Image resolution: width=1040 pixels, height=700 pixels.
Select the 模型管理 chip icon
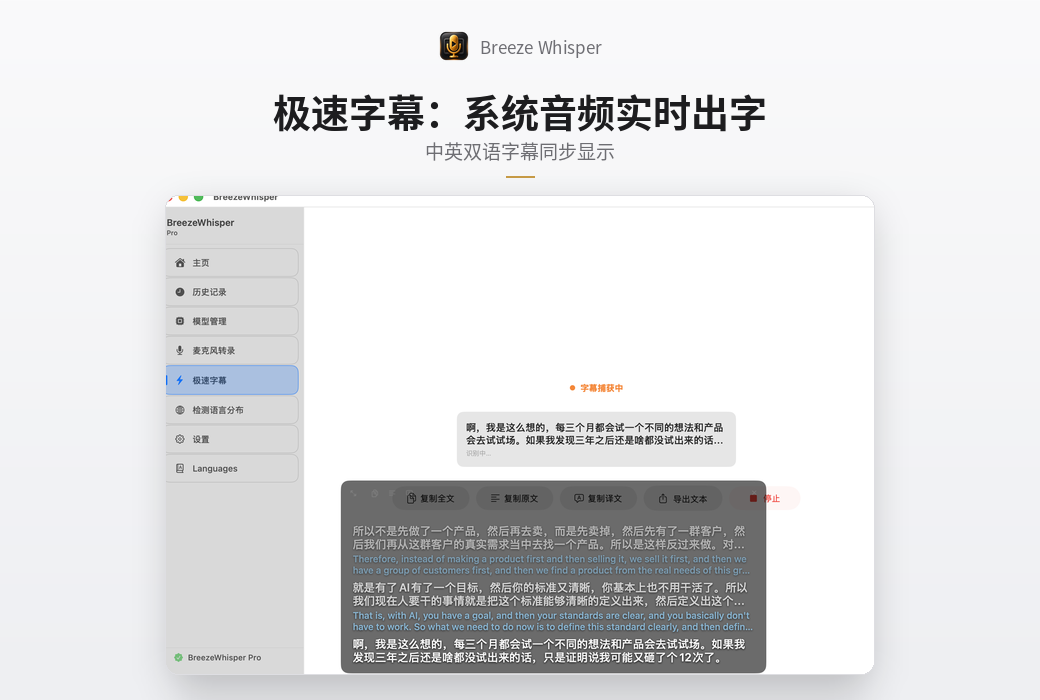coord(180,321)
